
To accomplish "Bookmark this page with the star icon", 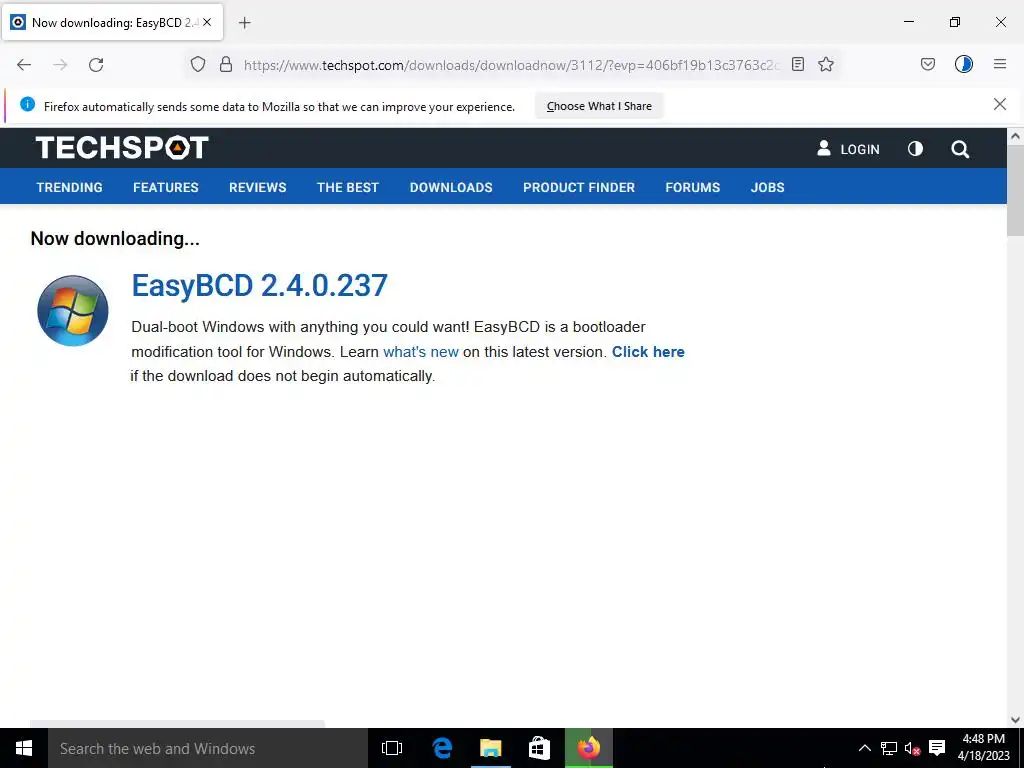I will pos(826,64).
